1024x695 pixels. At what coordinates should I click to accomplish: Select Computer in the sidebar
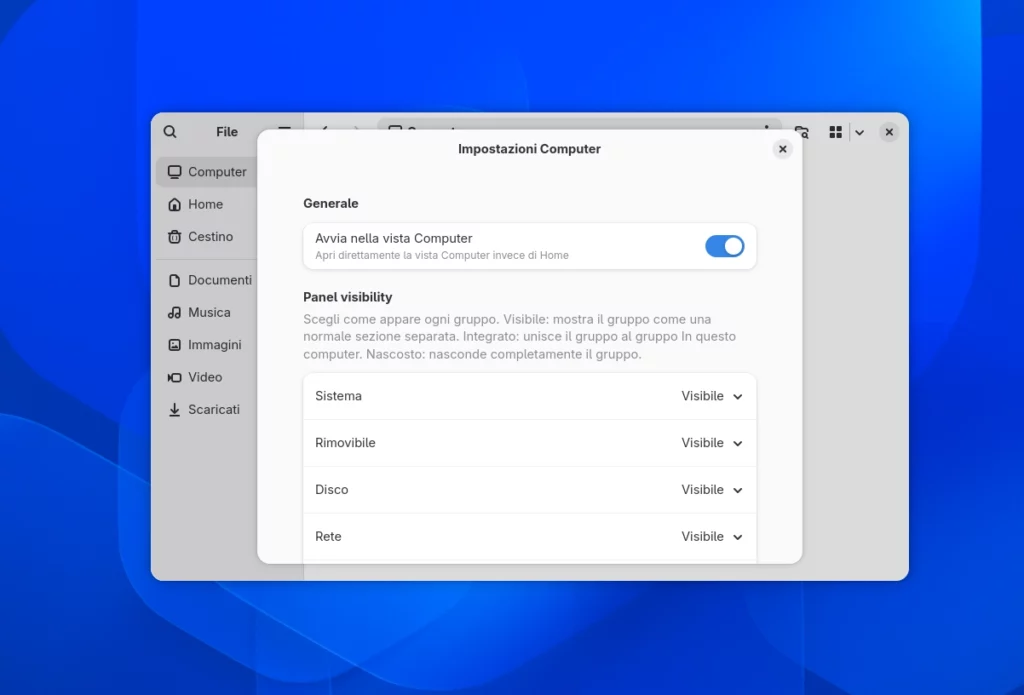(x=207, y=172)
